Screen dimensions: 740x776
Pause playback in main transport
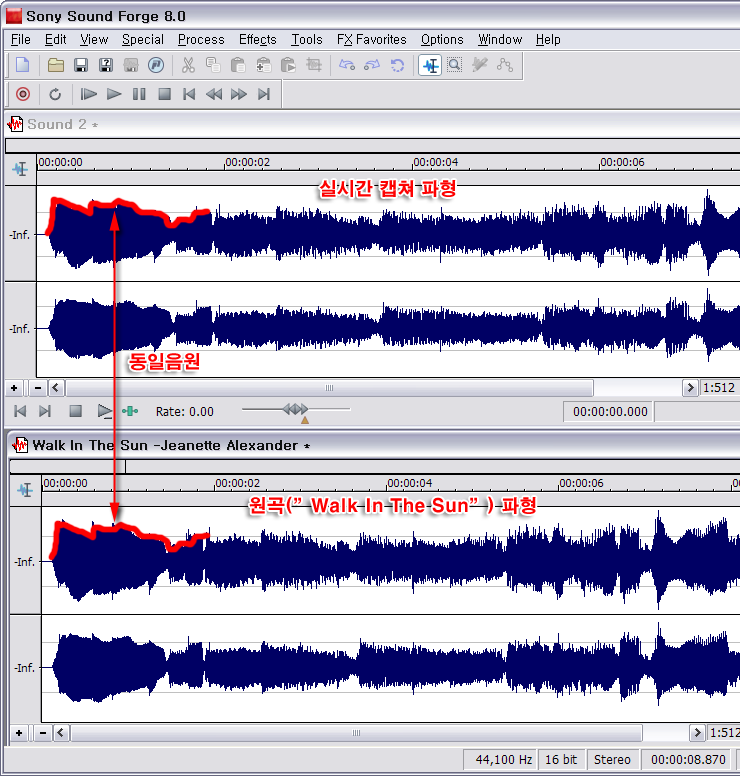coord(139,94)
